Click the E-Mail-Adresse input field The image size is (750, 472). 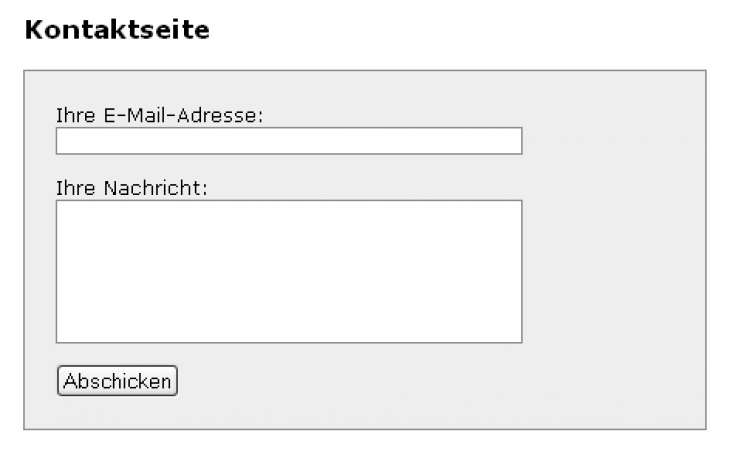(288, 142)
